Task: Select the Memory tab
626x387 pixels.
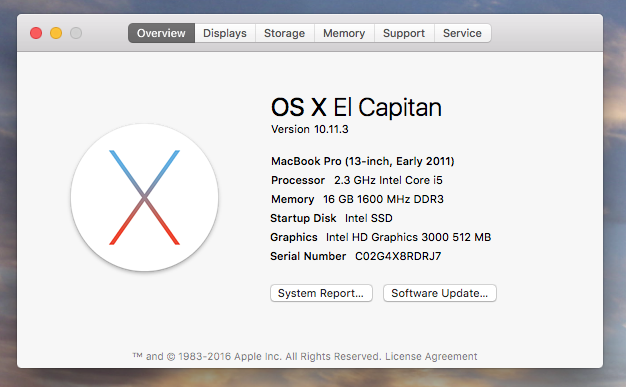Action: (344, 33)
